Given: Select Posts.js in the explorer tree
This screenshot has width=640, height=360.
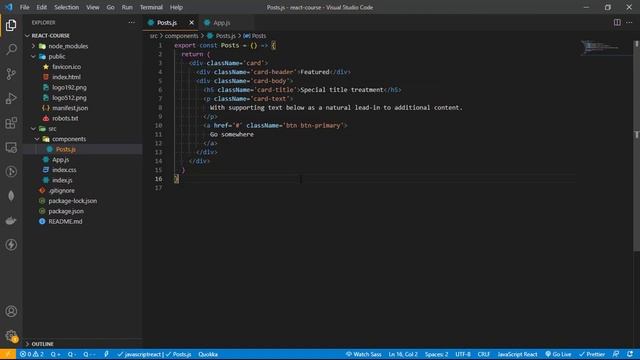Looking at the screenshot, I should [x=65, y=149].
